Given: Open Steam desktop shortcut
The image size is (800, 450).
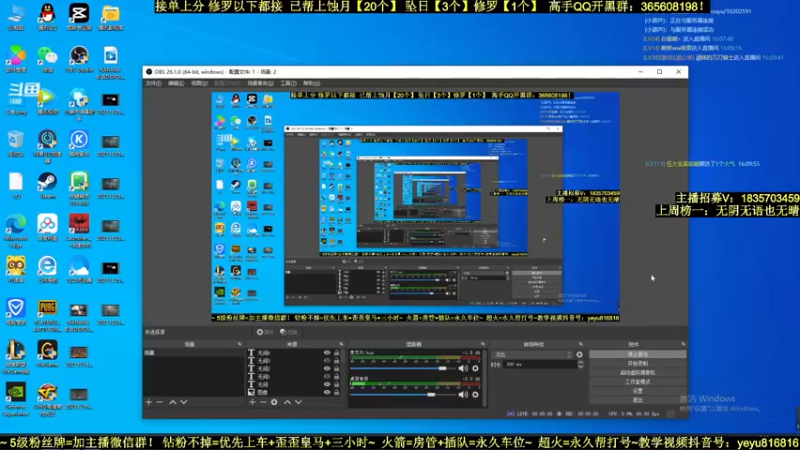Looking at the screenshot, I should tap(47, 186).
